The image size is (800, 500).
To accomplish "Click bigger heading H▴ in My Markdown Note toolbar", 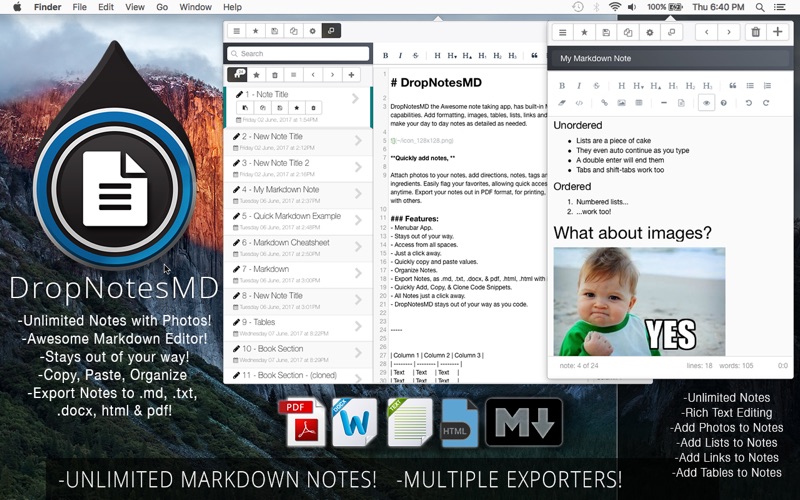I will pyautogui.click(x=656, y=86).
